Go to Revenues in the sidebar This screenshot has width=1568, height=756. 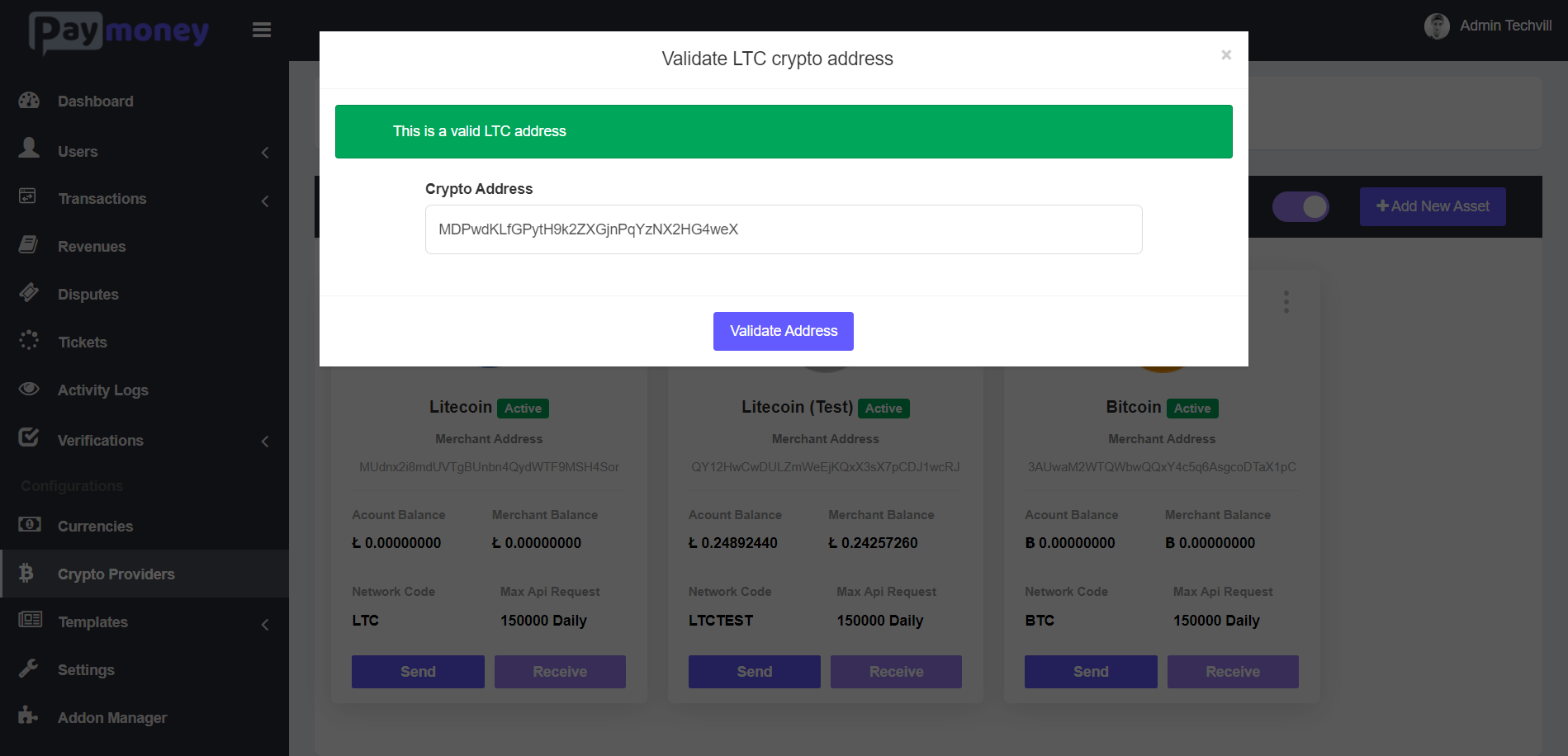coord(92,247)
